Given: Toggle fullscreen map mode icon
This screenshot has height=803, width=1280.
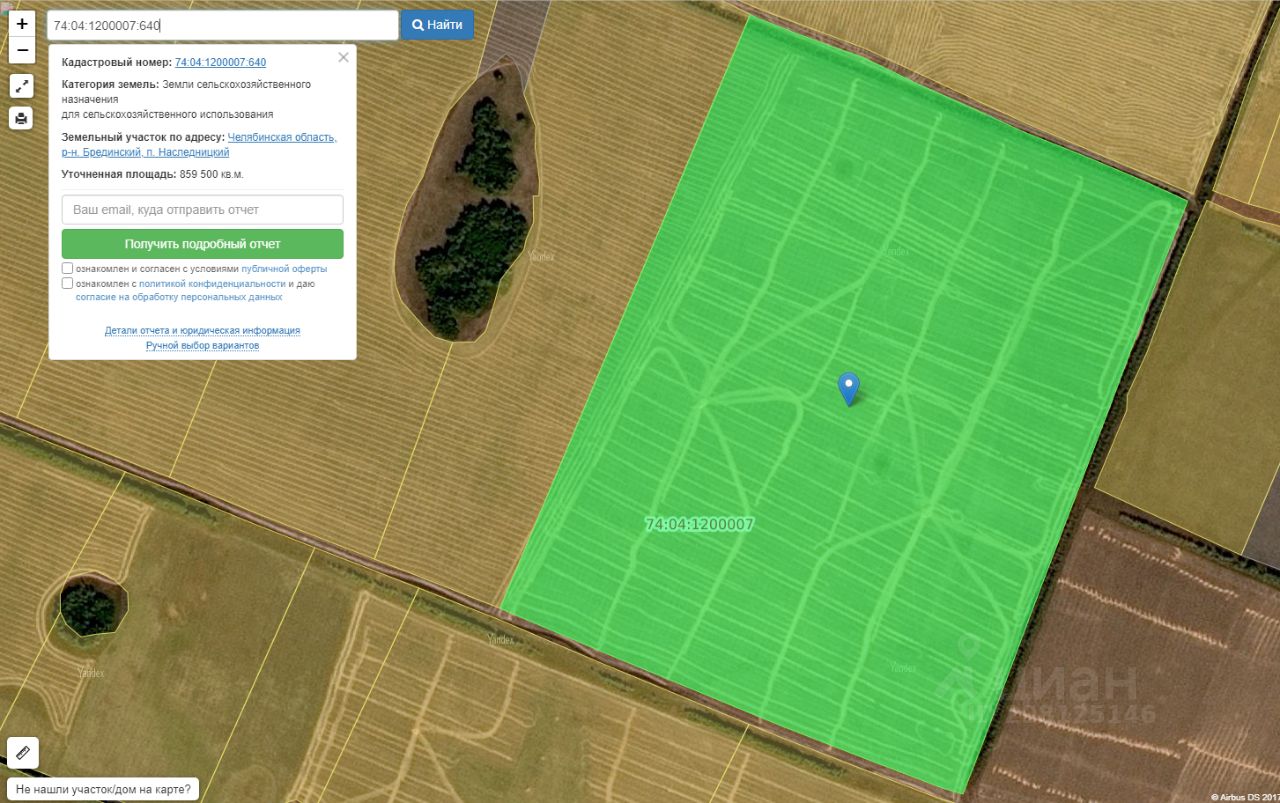Looking at the screenshot, I should 22,86.
